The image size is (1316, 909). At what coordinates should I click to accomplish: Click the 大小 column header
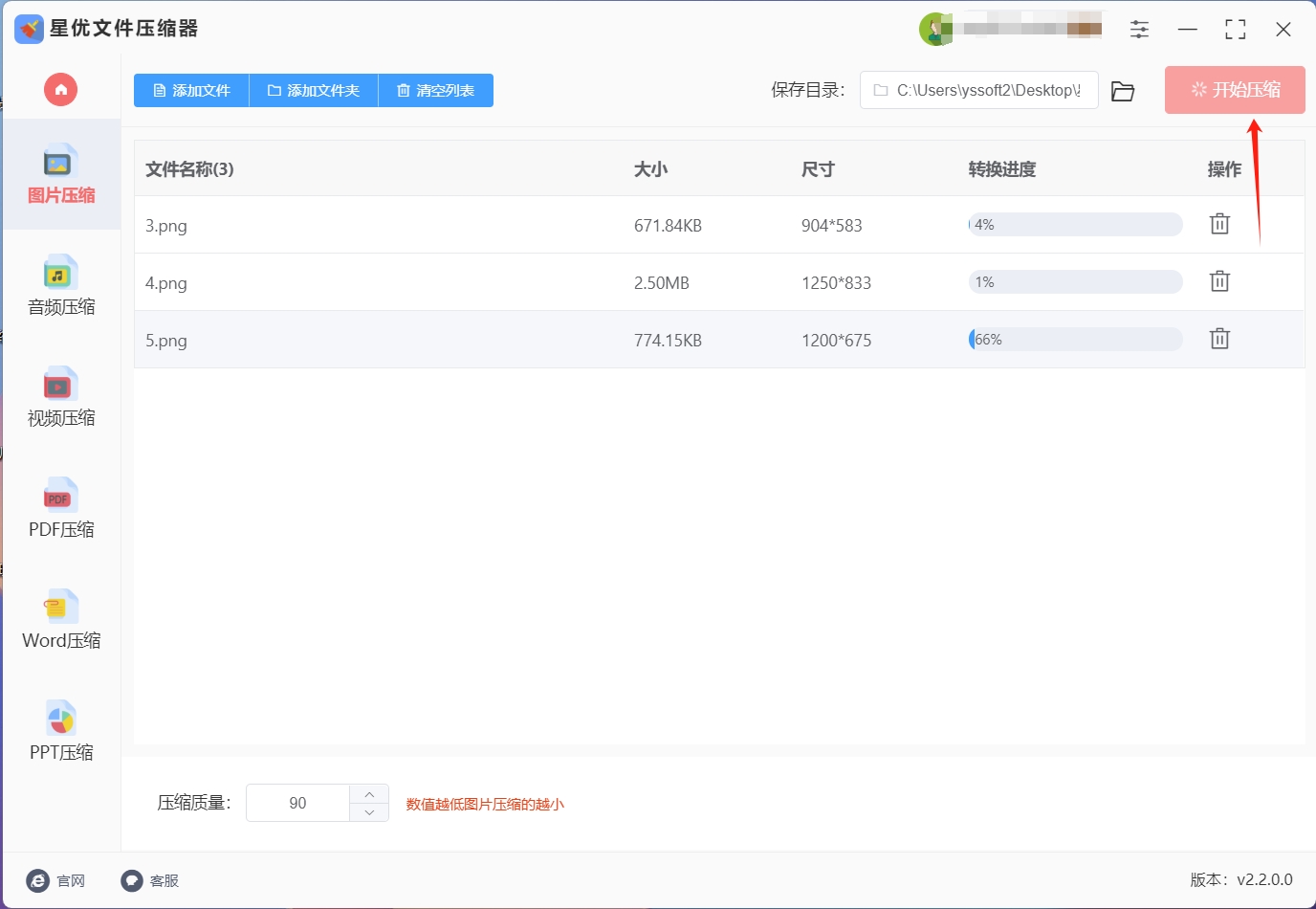click(651, 169)
